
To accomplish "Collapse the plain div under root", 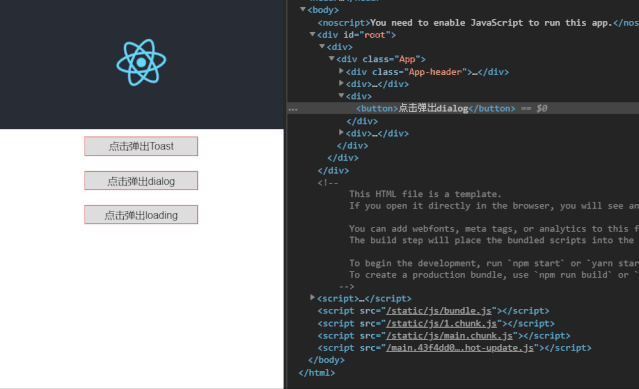I will pos(322,46).
